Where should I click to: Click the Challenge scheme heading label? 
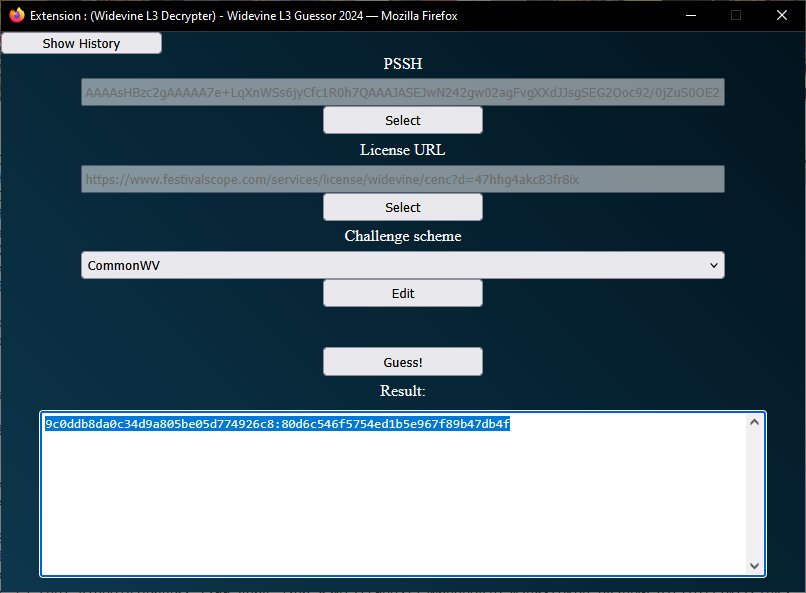(x=402, y=236)
